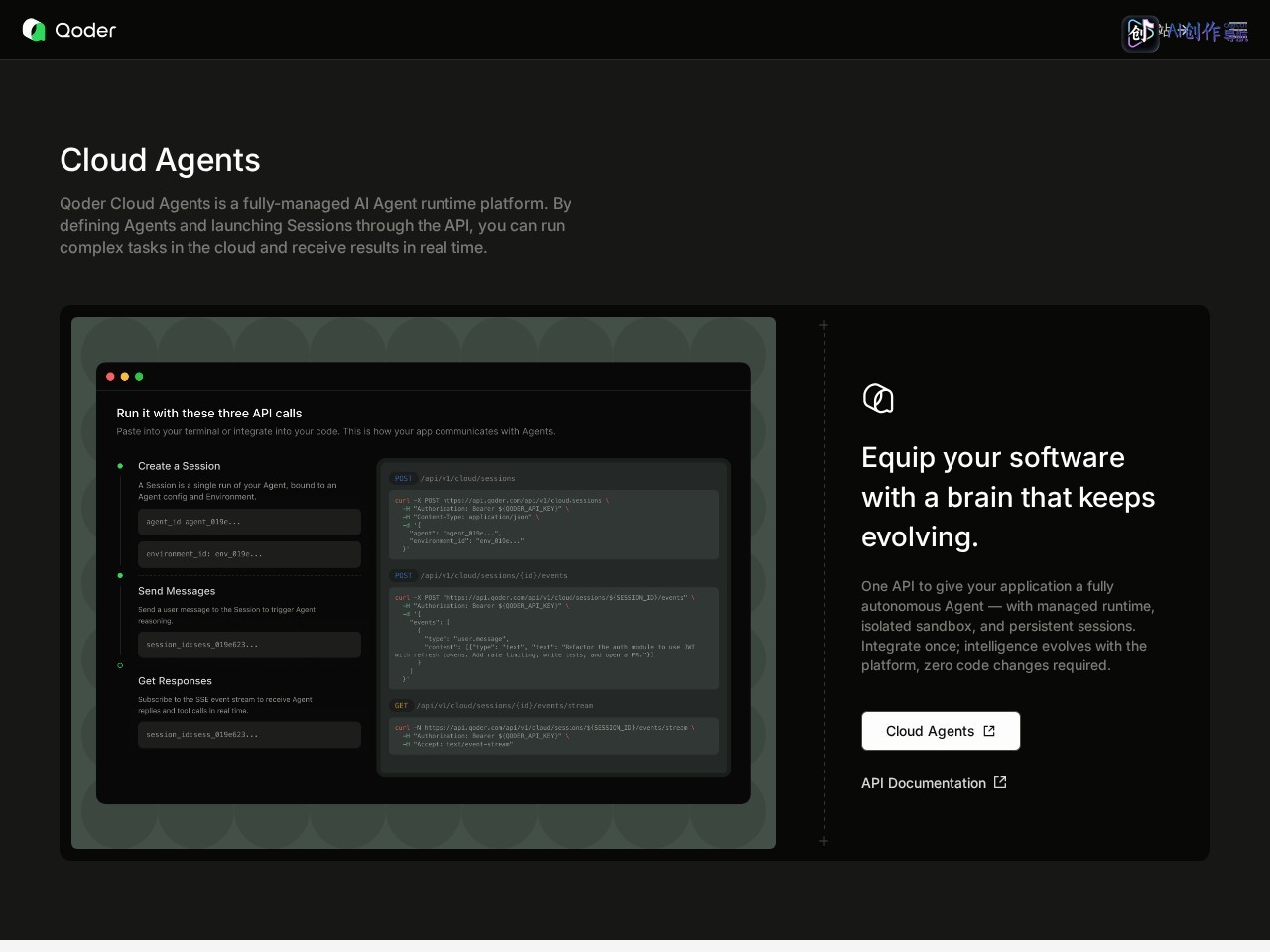Screen dimensions: 1270x952
Task: Click the external-link icon inside the Cloud Agents button
Action: [989, 731]
